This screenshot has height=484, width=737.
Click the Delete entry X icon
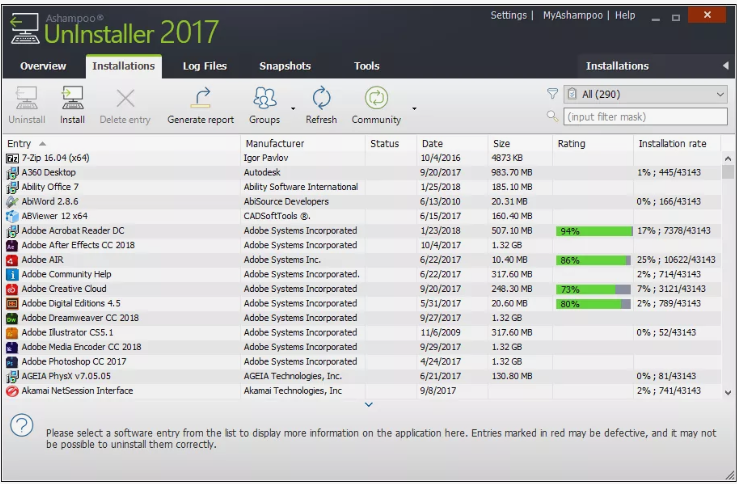tap(125, 99)
